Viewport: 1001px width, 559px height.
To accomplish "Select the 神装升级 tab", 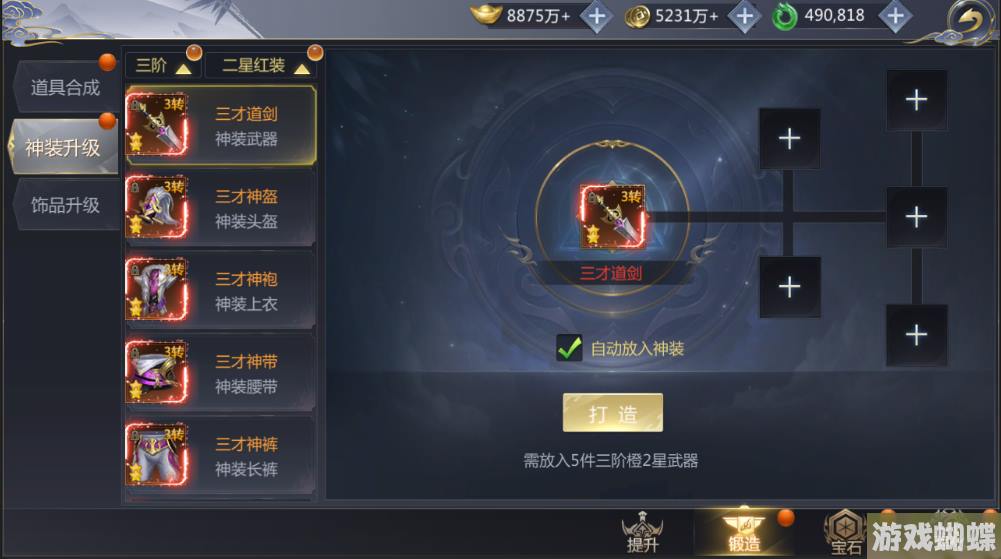I will click(x=63, y=147).
